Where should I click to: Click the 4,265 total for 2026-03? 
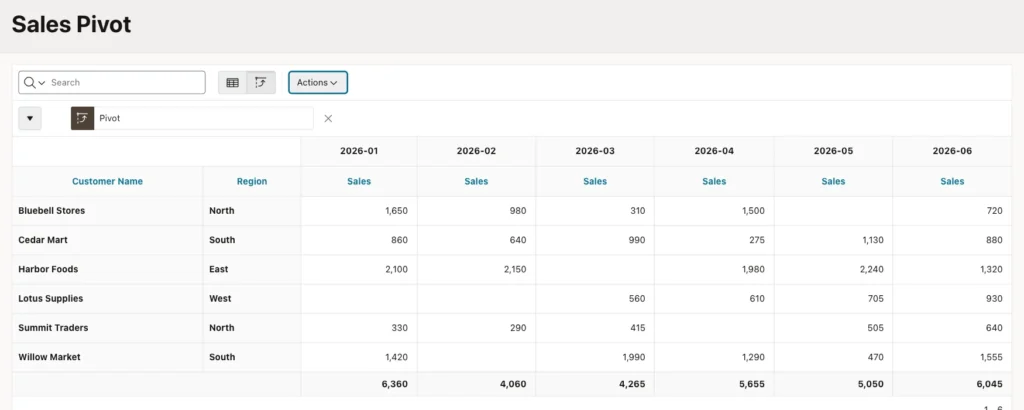click(632, 384)
